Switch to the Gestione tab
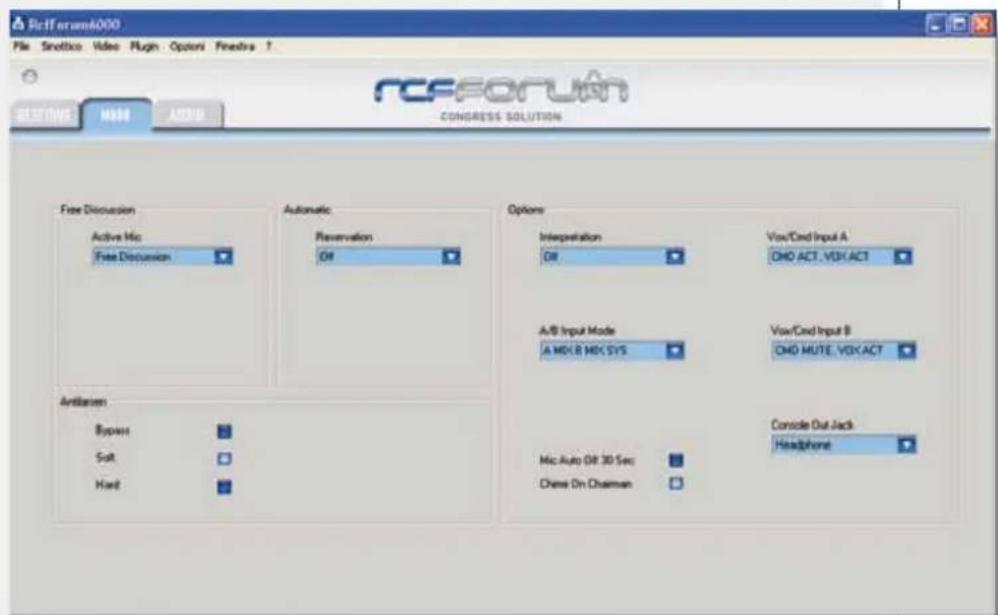Screen dimensions: 998x615 (x=44, y=115)
